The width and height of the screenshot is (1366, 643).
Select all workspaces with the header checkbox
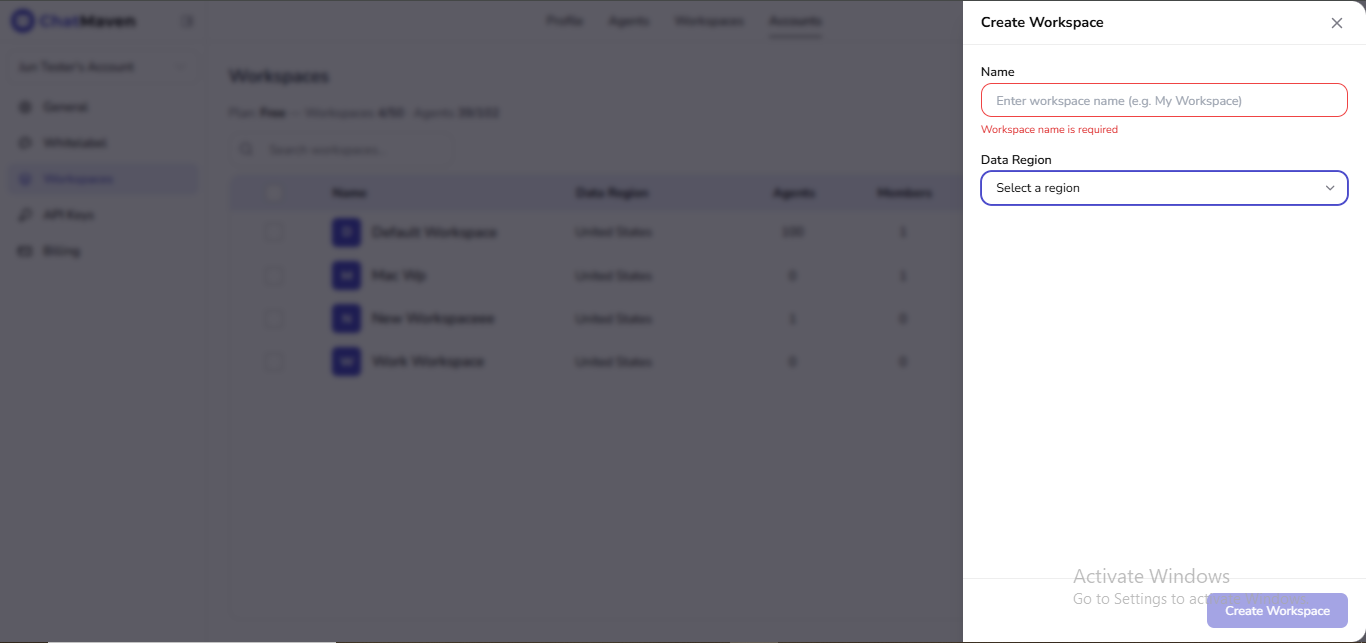pos(274,192)
